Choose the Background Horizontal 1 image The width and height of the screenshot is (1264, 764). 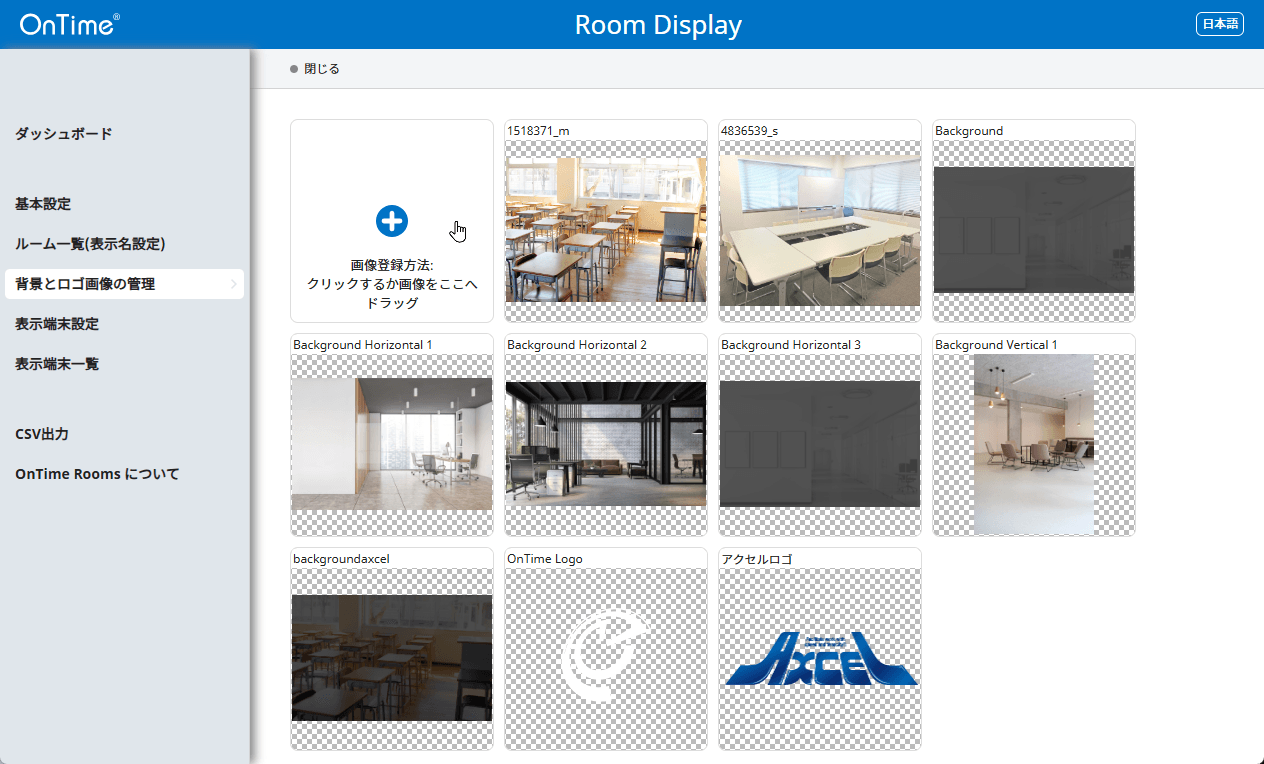[x=392, y=443]
